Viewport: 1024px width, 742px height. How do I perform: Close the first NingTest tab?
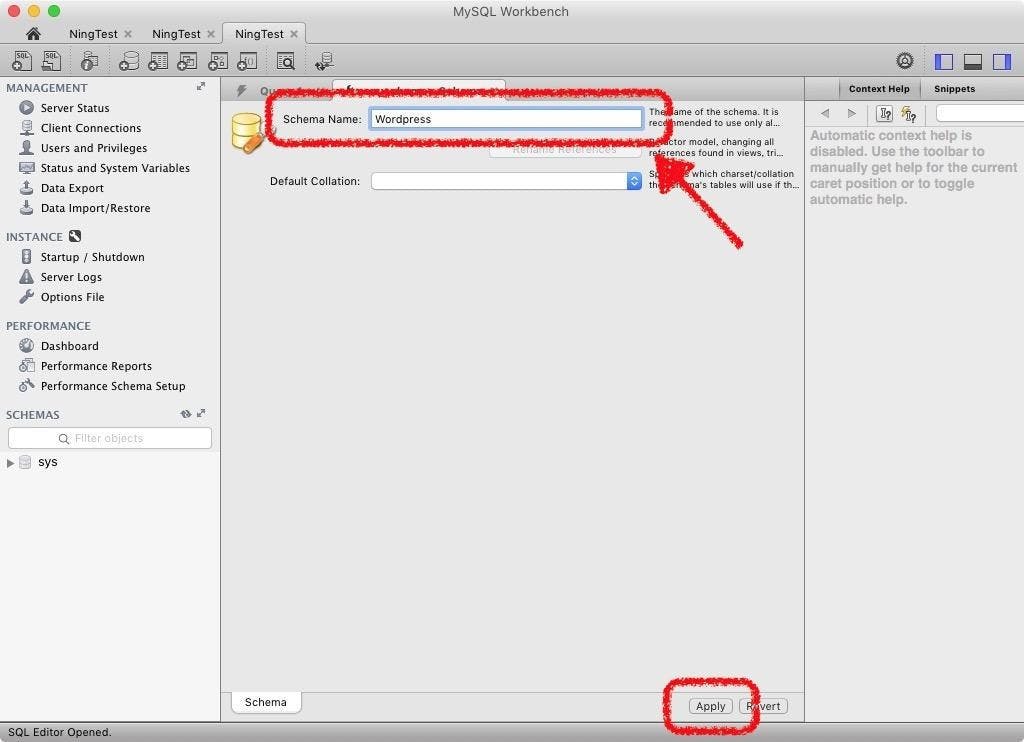pos(128,34)
